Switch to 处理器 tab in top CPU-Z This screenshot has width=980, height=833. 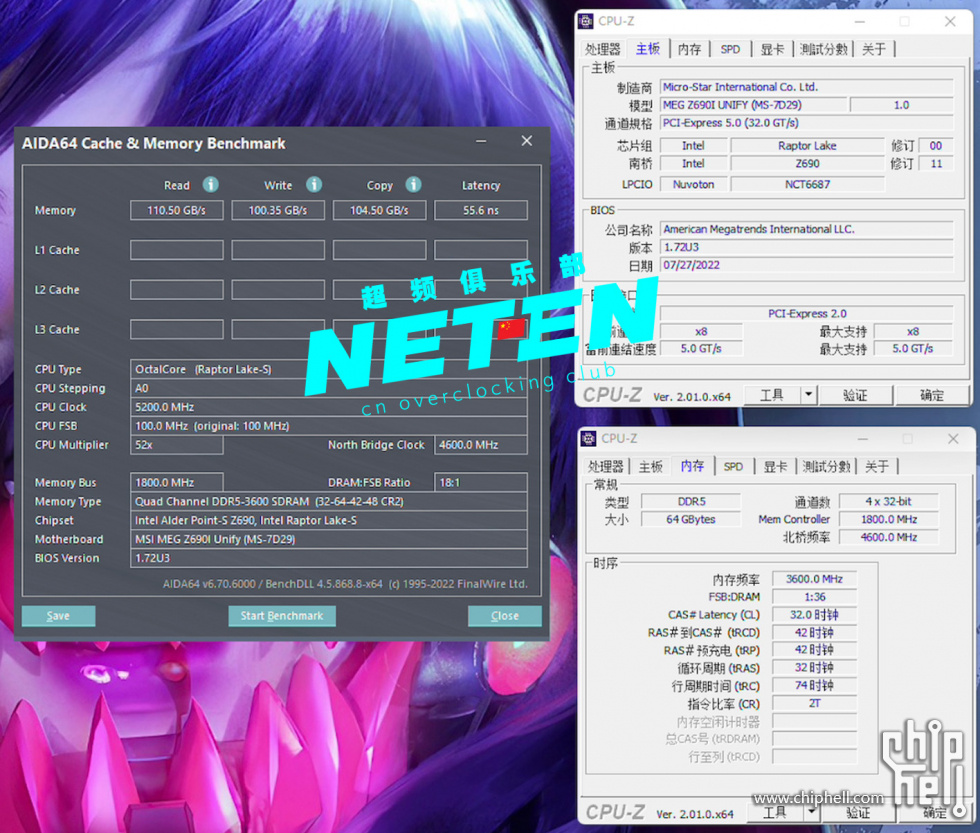(602, 49)
